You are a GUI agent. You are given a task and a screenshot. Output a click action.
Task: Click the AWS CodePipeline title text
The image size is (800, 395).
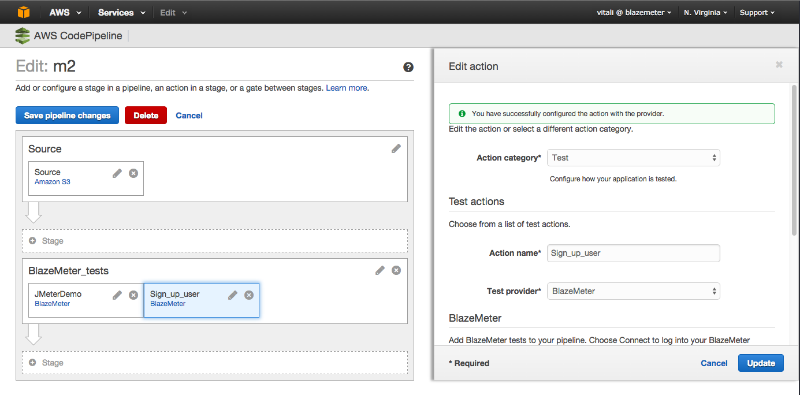(x=78, y=37)
